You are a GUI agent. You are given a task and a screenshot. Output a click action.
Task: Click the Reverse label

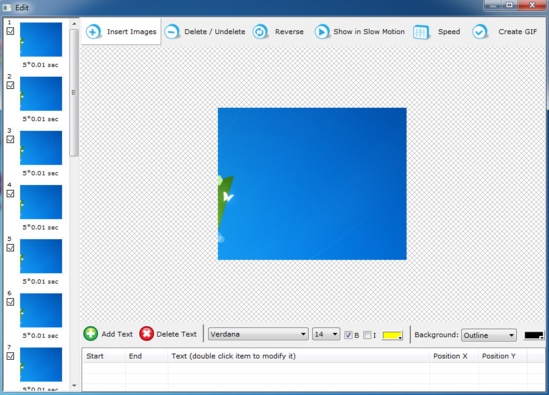pyautogui.click(x=289, y=32)
